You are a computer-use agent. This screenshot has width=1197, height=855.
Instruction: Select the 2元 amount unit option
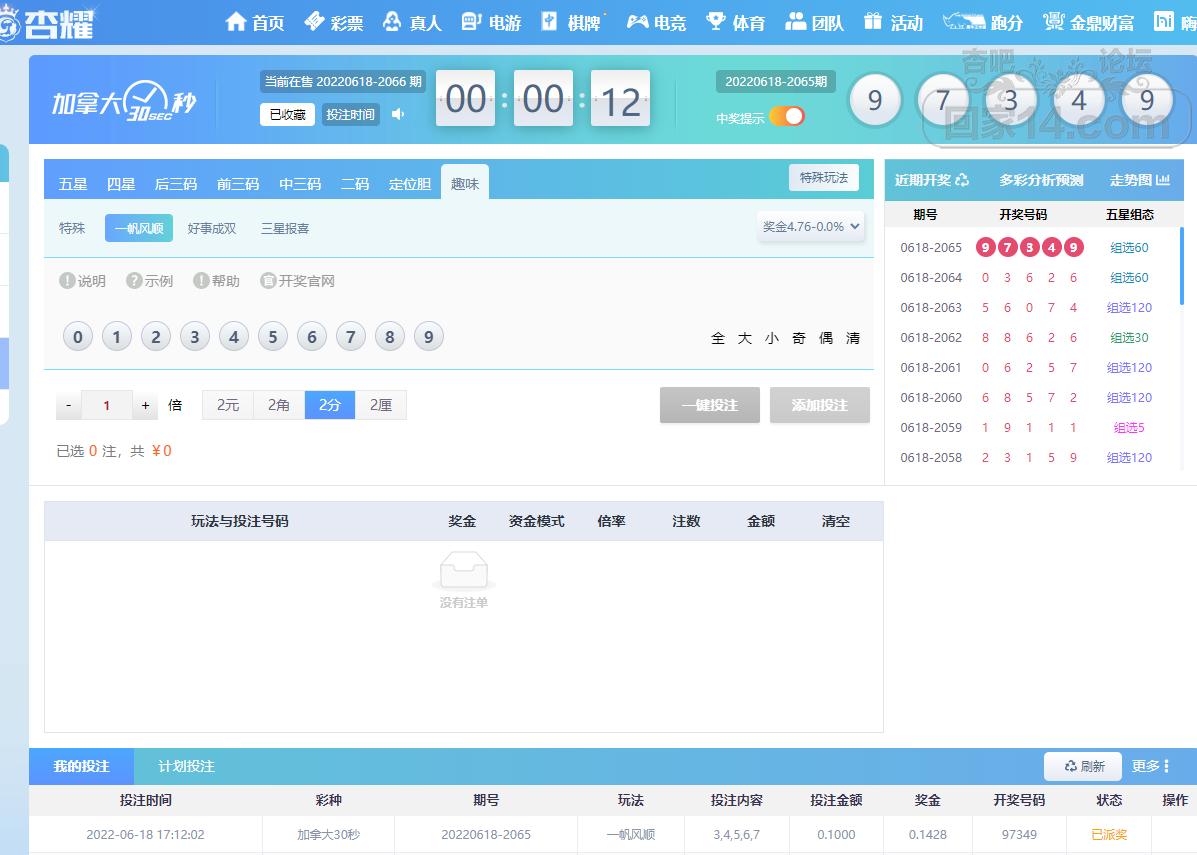[x=228, y=405]
